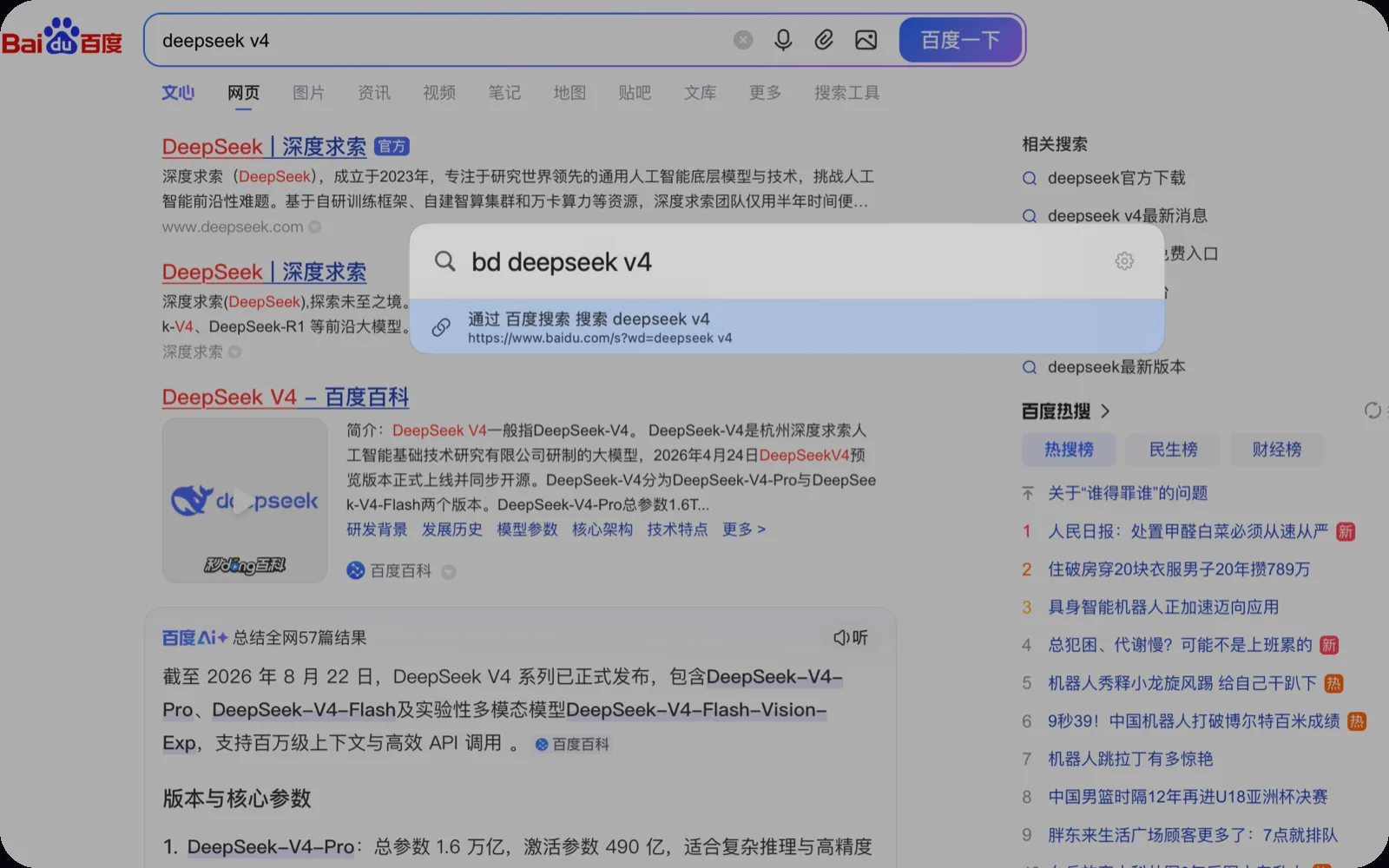Switch to the 视频 tab
This screenshot has width=1389, height=868.
439,93
